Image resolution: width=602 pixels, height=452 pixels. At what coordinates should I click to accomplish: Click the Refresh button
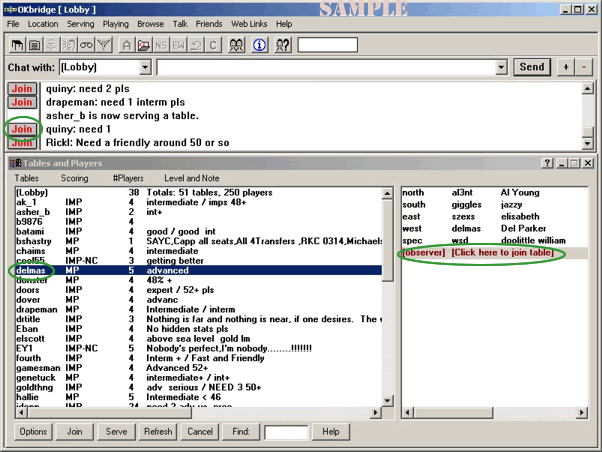tap(158, 432)
